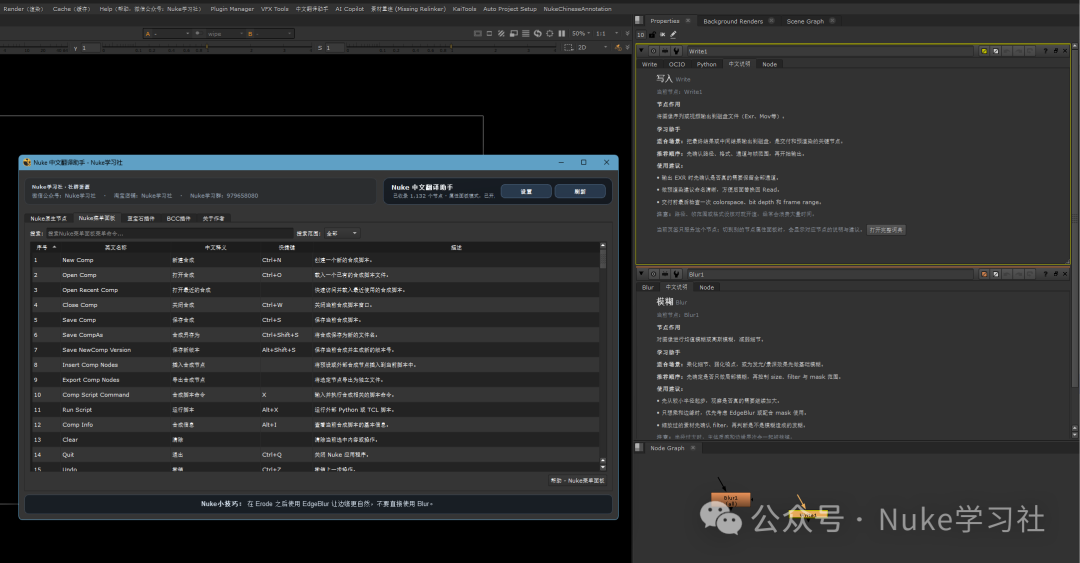Image resolution: width=1080 pixels, height=563 pixels.
Task: Open the Write tab in Write1 panel
Action: [x=650, y=64]
